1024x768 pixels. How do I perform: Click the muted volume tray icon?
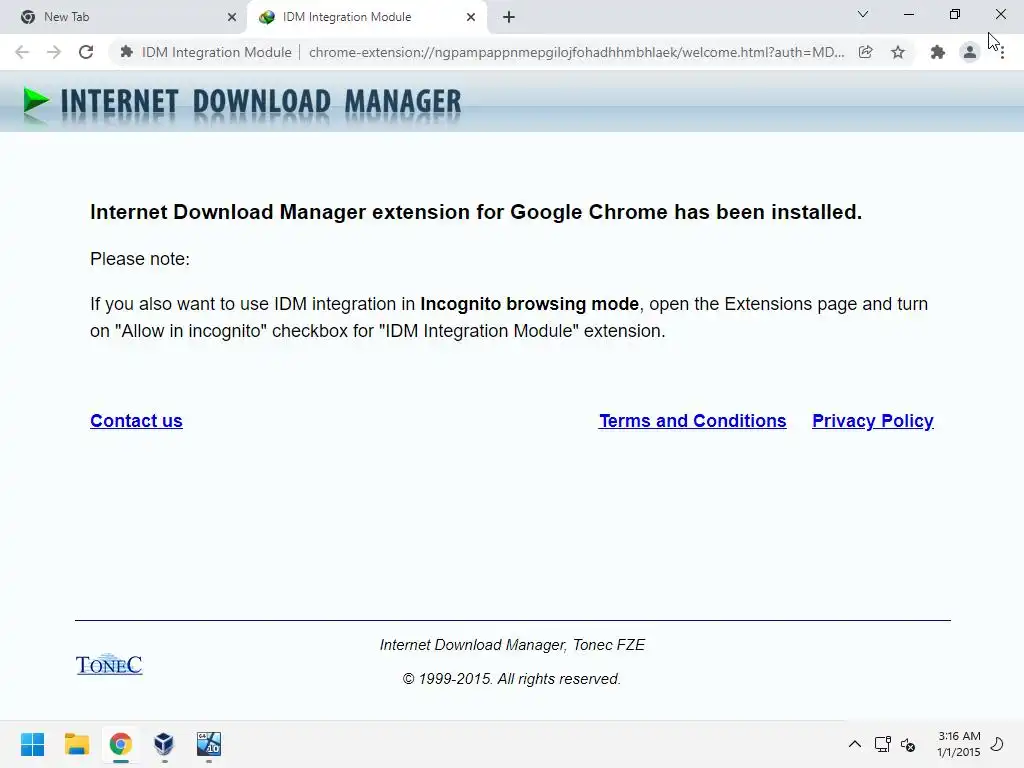[x=908, y=744]
